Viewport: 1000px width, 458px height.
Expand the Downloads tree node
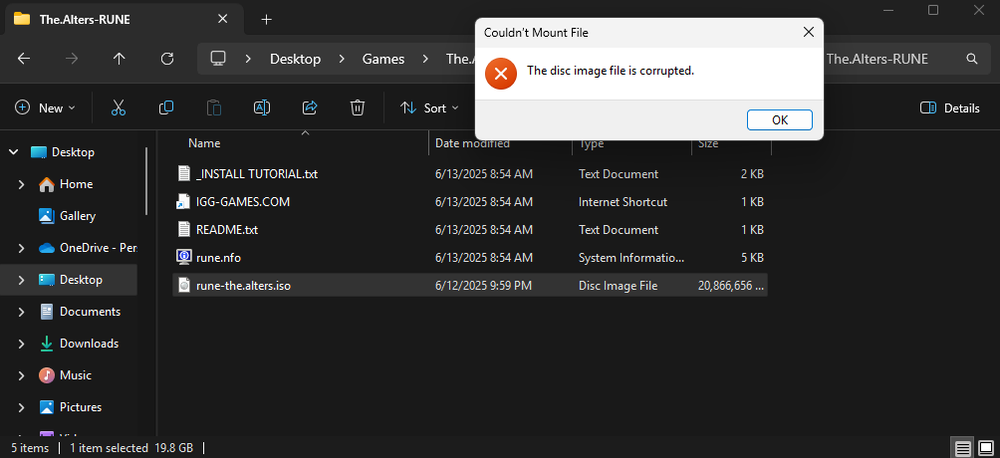(22, 343)
